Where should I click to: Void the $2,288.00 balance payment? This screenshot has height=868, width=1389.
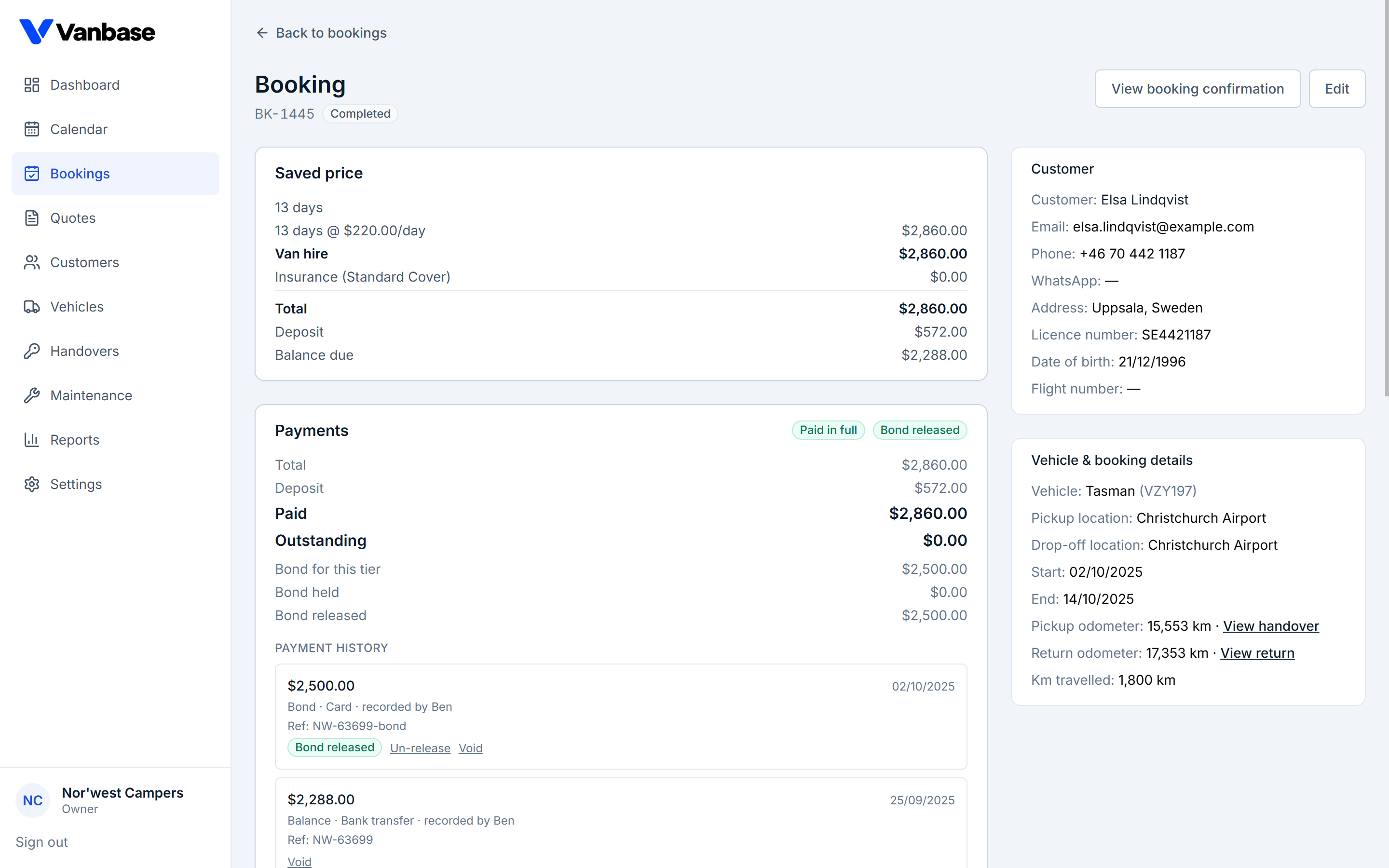point(299,861)
